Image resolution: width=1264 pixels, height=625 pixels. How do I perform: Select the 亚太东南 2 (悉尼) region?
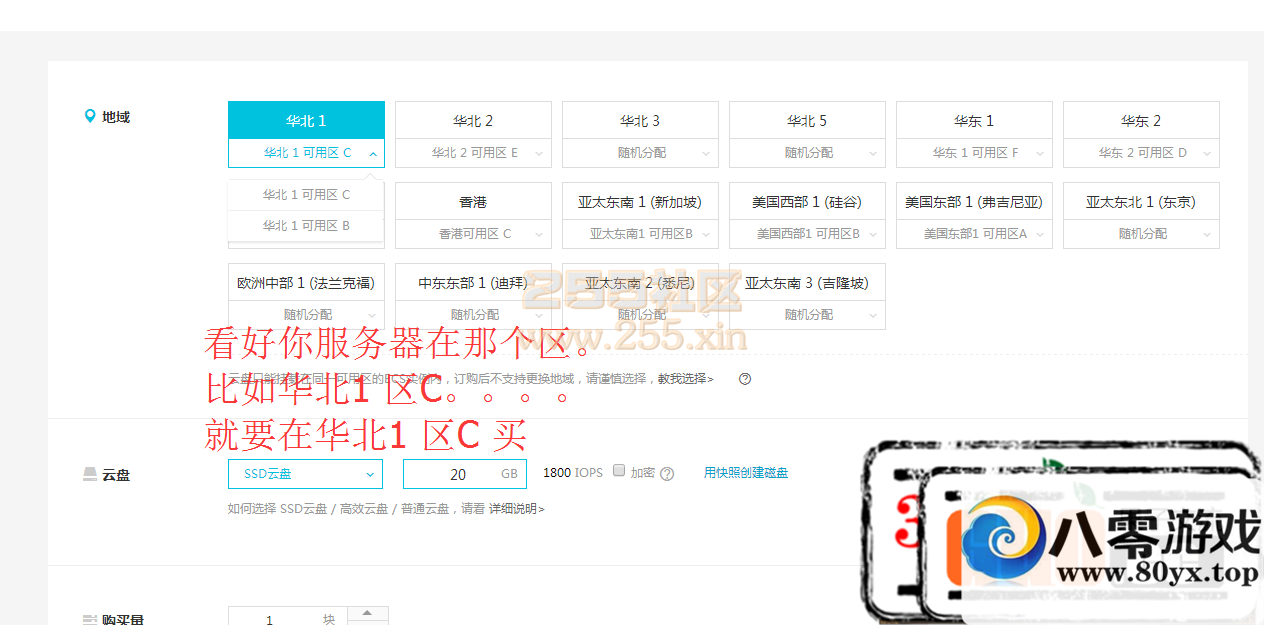(640, 282)
